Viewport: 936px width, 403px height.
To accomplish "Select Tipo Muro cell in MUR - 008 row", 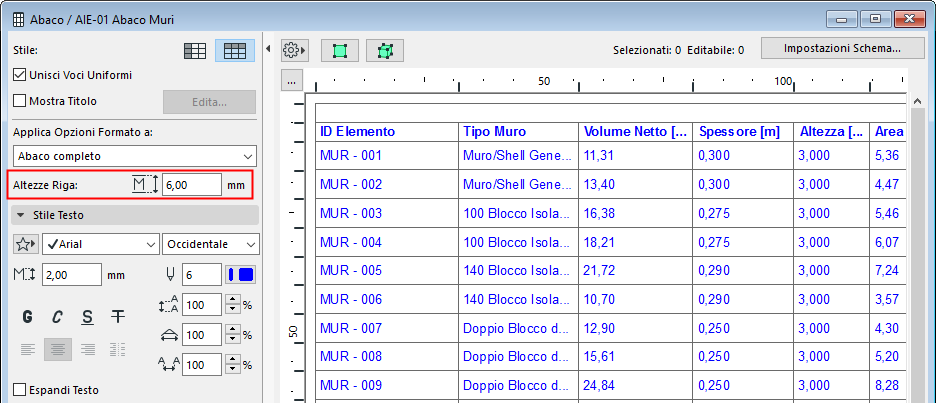I will coord(518,356).
